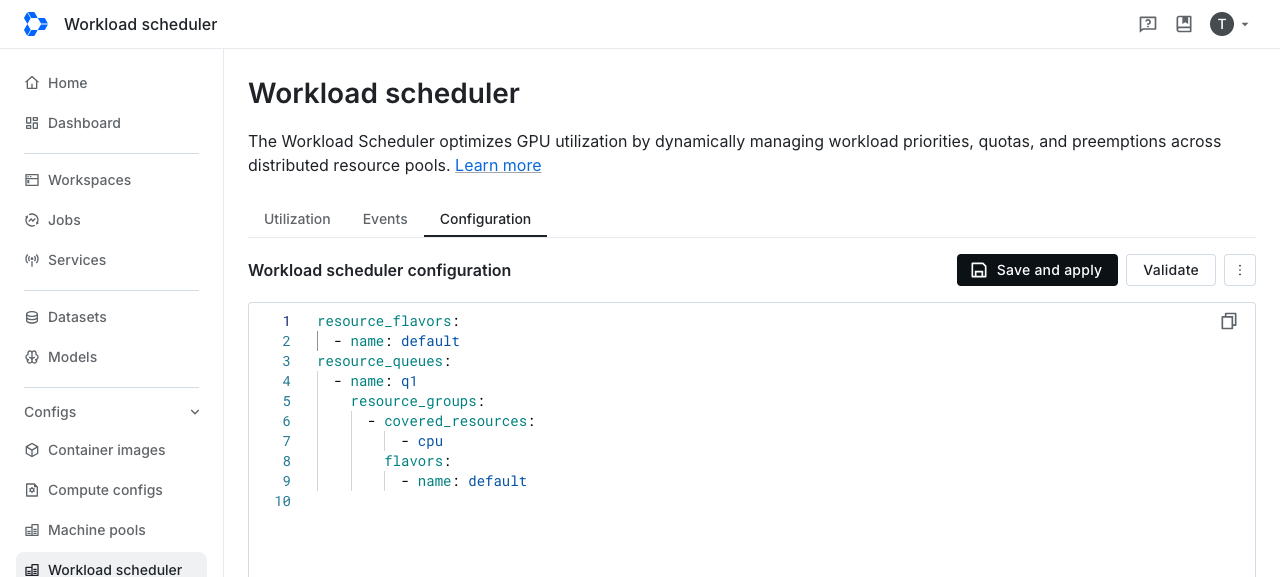
Task: Open the user avatar dropdown
Action: [x=1230, y=24]
